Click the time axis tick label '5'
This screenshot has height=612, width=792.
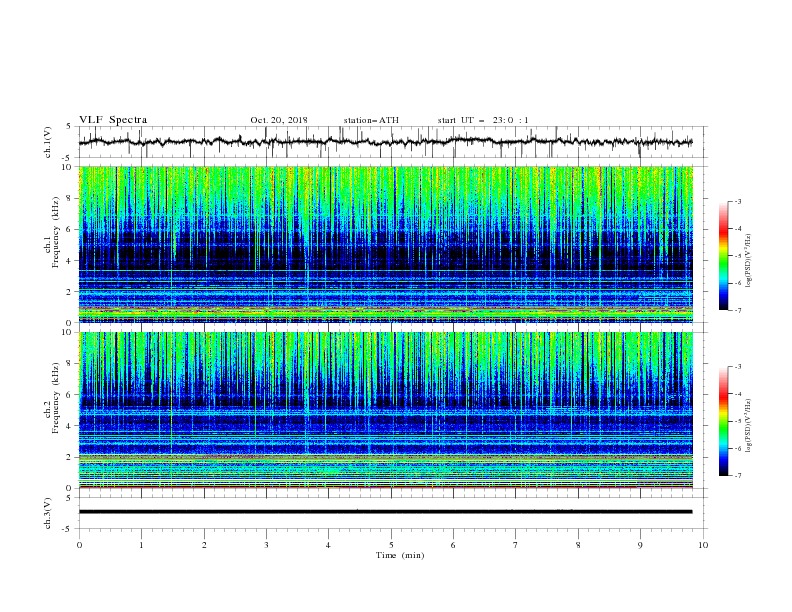click(x=391, y=545)
